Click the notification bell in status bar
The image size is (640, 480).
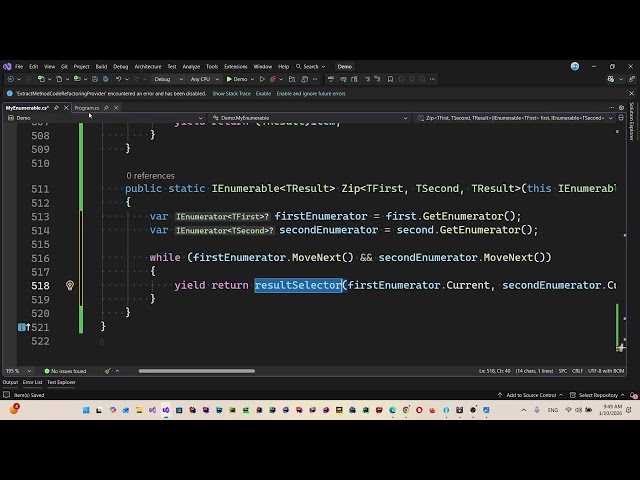(630, 395)
